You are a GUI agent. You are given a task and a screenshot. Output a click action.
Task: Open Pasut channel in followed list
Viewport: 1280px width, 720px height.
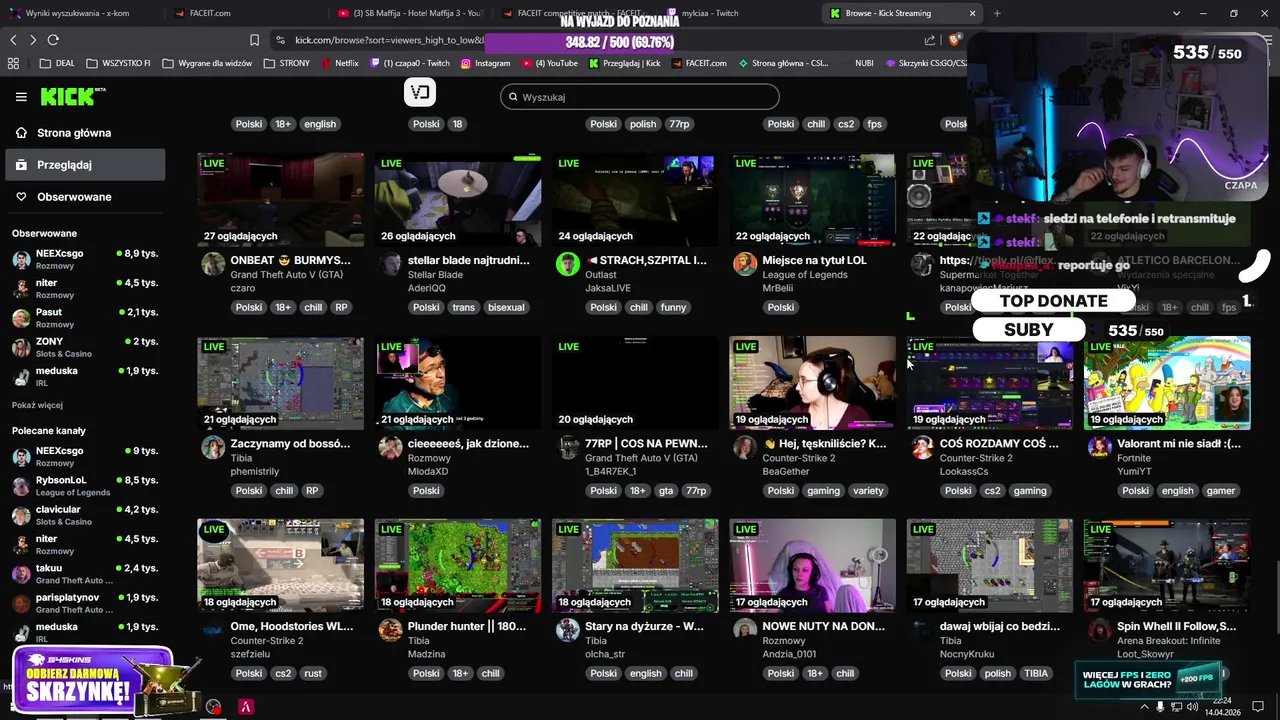(85, 318)
